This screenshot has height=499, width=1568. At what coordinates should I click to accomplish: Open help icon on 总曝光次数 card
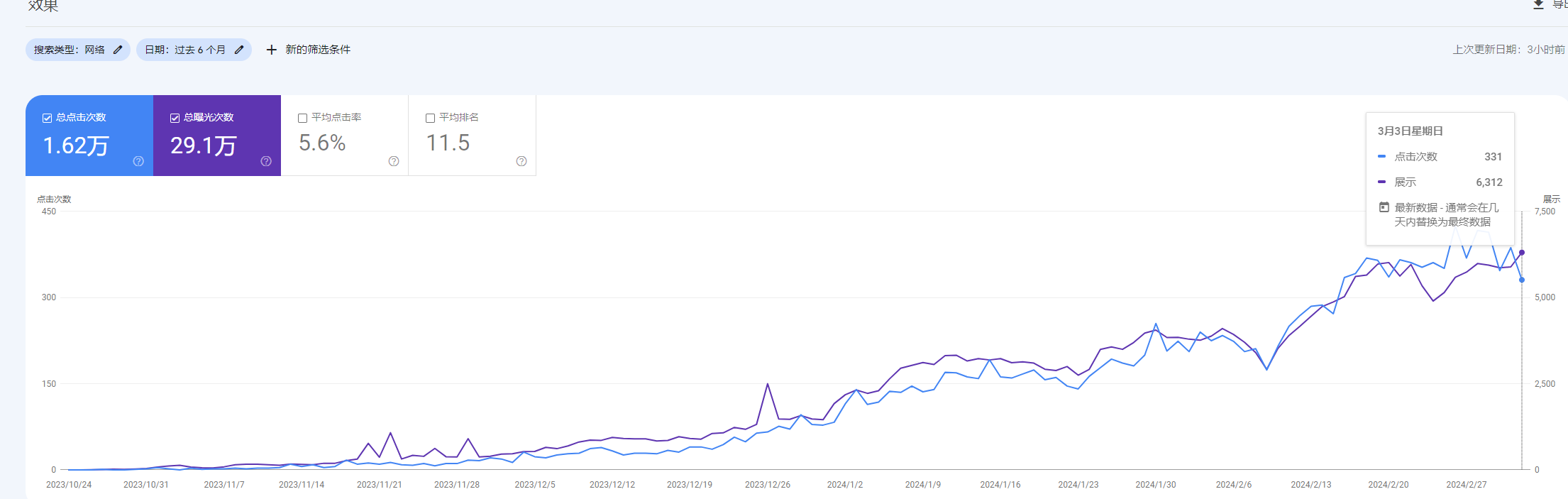[266, 161]
